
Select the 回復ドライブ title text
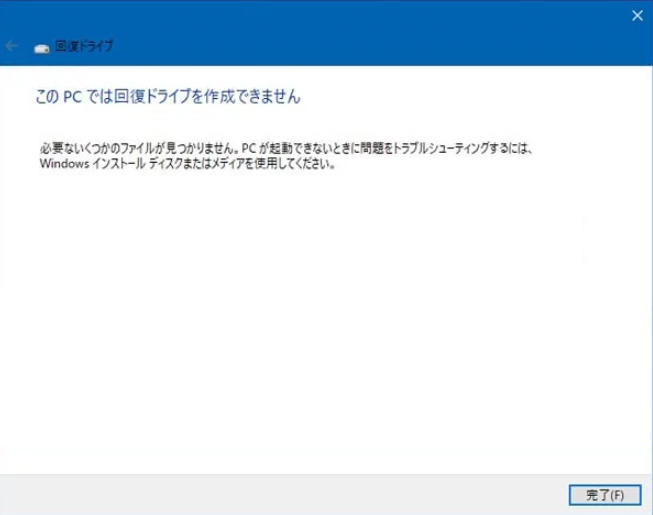point(84,46)
